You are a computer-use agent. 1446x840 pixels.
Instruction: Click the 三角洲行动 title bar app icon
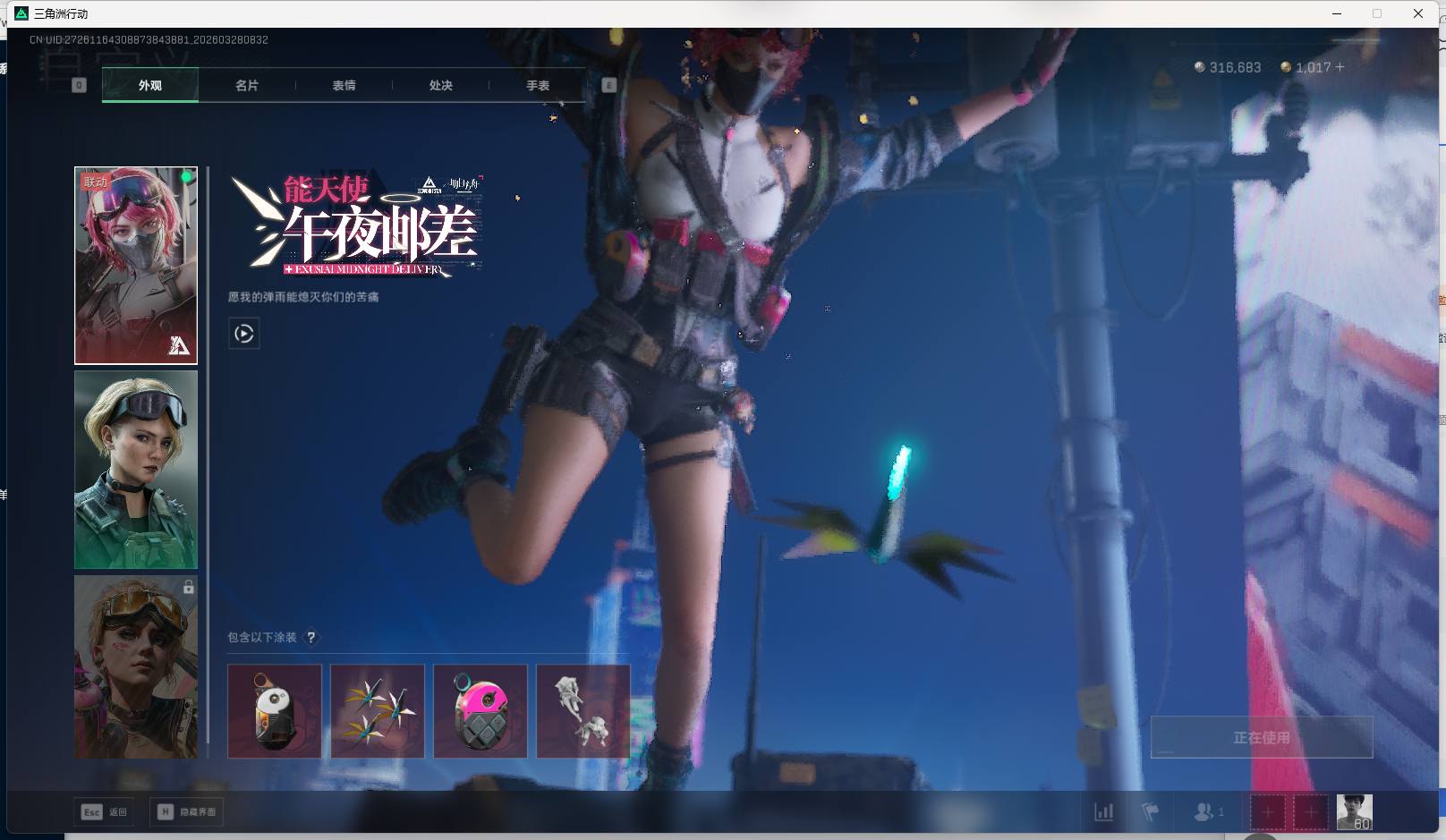click(x=22, y=13)
